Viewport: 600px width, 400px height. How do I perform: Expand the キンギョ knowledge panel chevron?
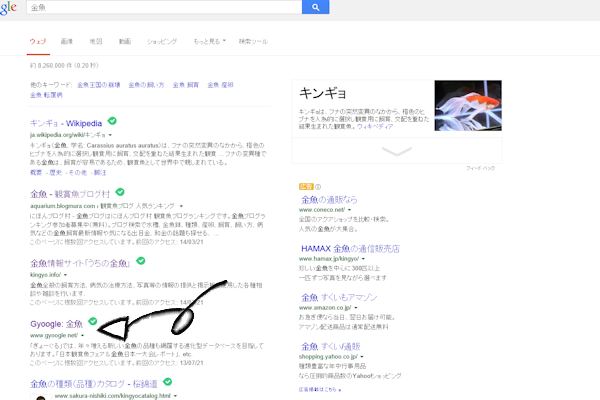pos(397,151)
